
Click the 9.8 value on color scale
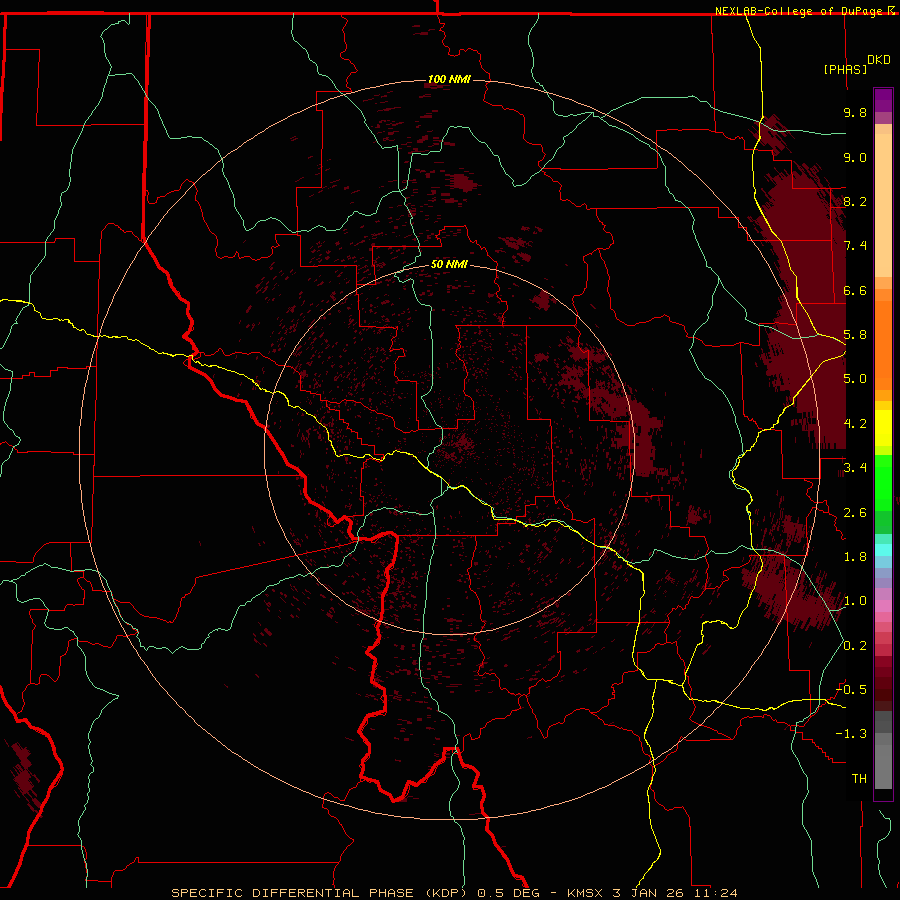pyautogui.click(x=855, y=112)
